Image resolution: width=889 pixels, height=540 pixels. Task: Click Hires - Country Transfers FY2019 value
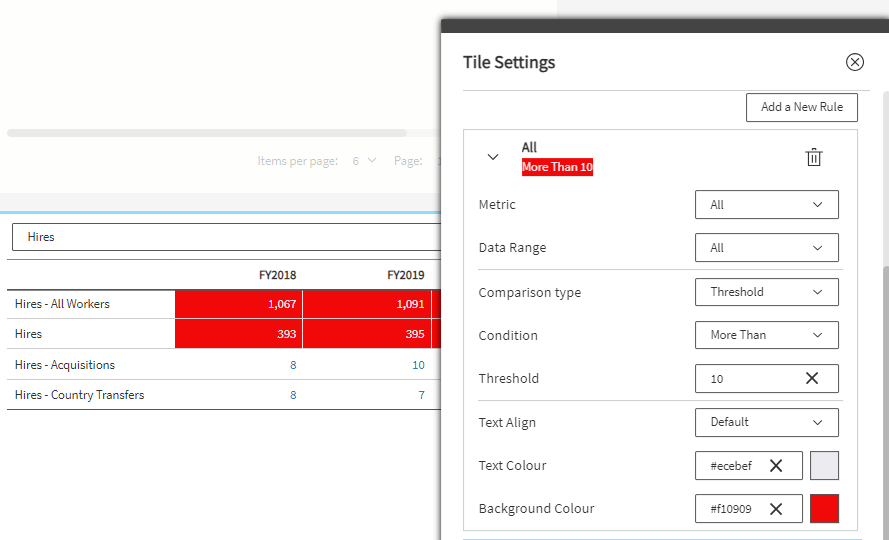tap(420, 395)
